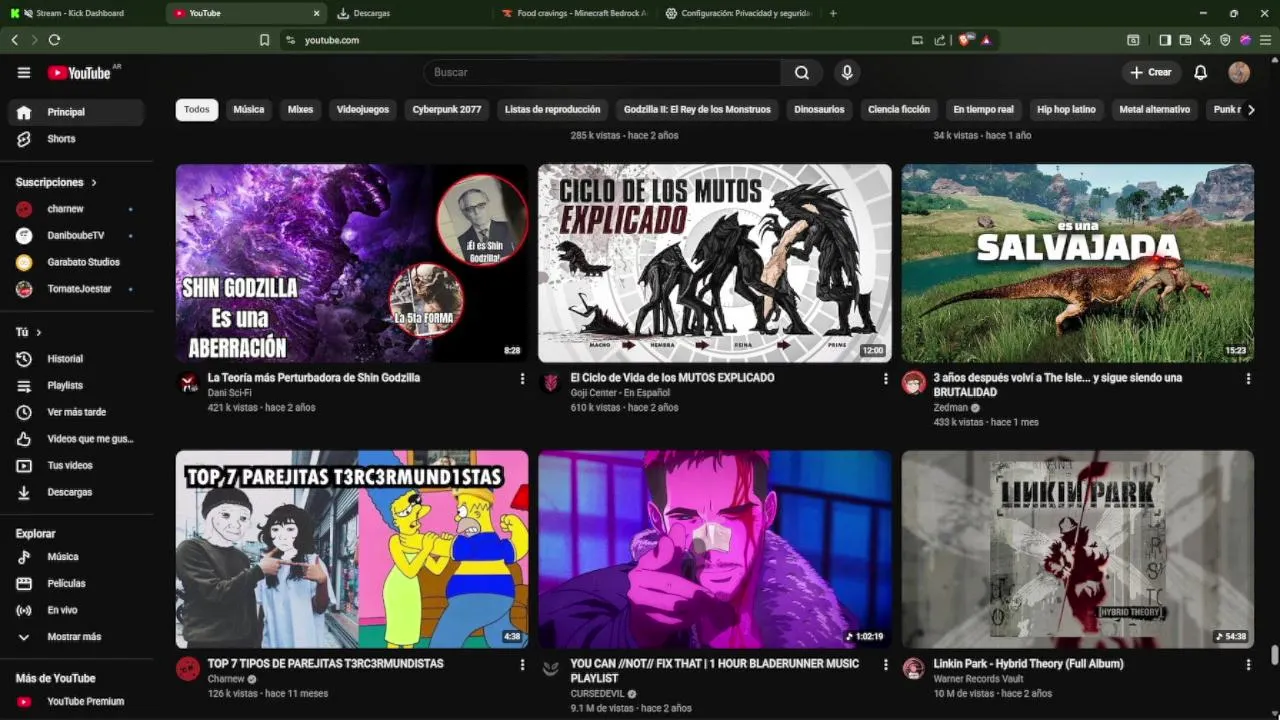Open the account avatar menu
Image resolution: width=1280 pixels, height=720 pixels.
pyautogui.click(x=1239, y=72)
